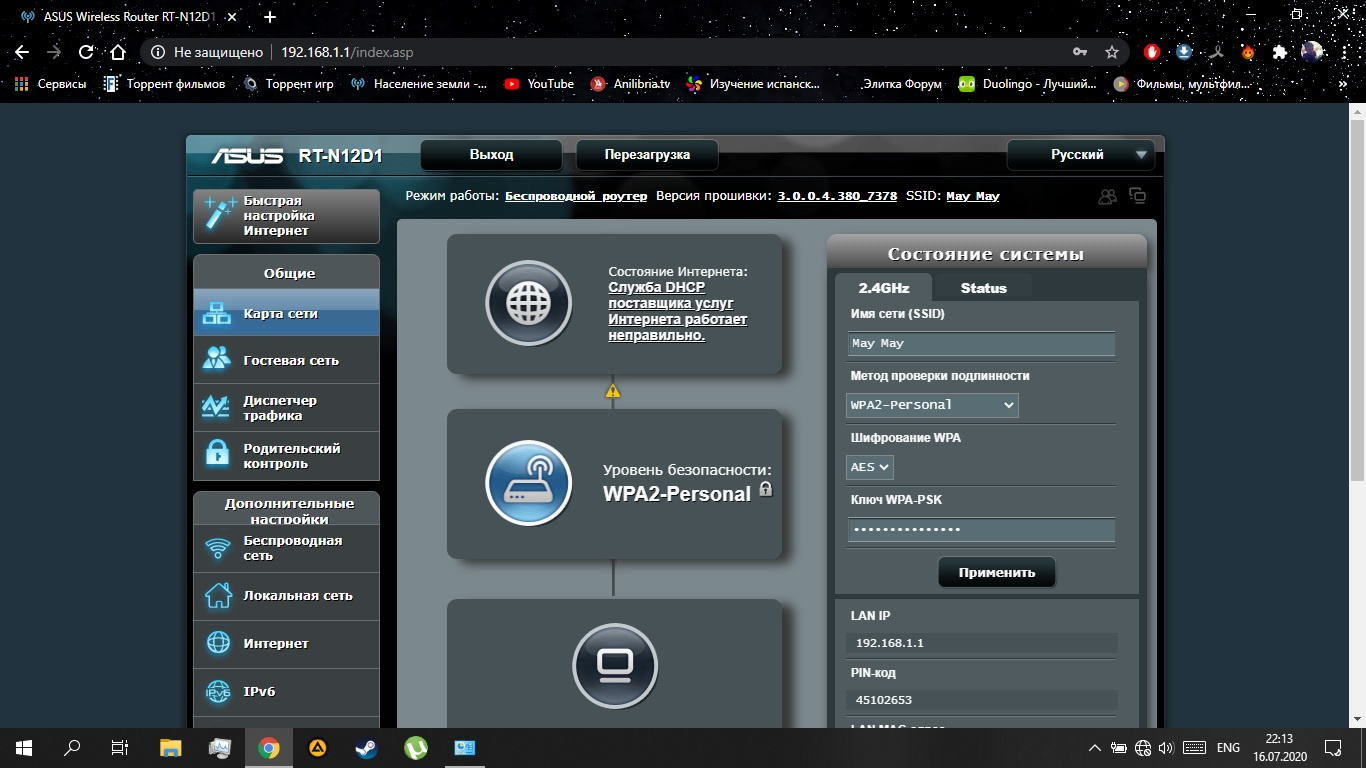
Task: Open the Duolingo bookmark
Action: point(1028,84)
